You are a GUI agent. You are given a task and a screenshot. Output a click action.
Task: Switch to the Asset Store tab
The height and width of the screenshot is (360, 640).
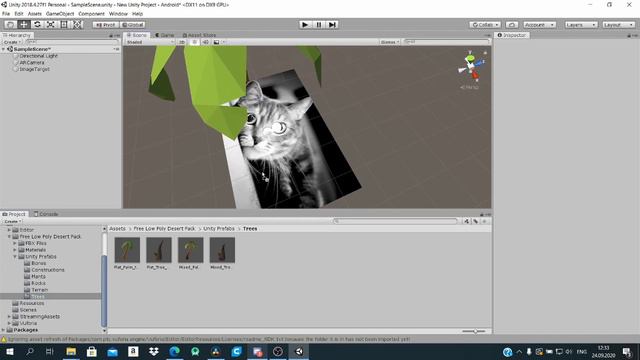199,35
